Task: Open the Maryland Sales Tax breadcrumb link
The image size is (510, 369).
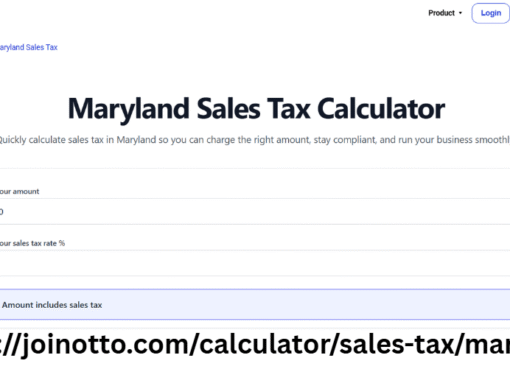Action: coord(29,47)
